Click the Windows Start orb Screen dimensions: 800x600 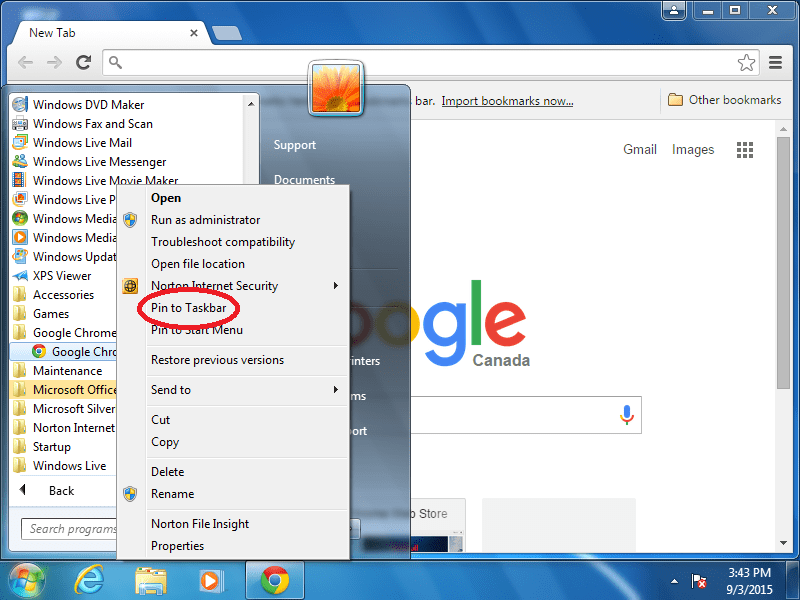(x=26, y=582)
